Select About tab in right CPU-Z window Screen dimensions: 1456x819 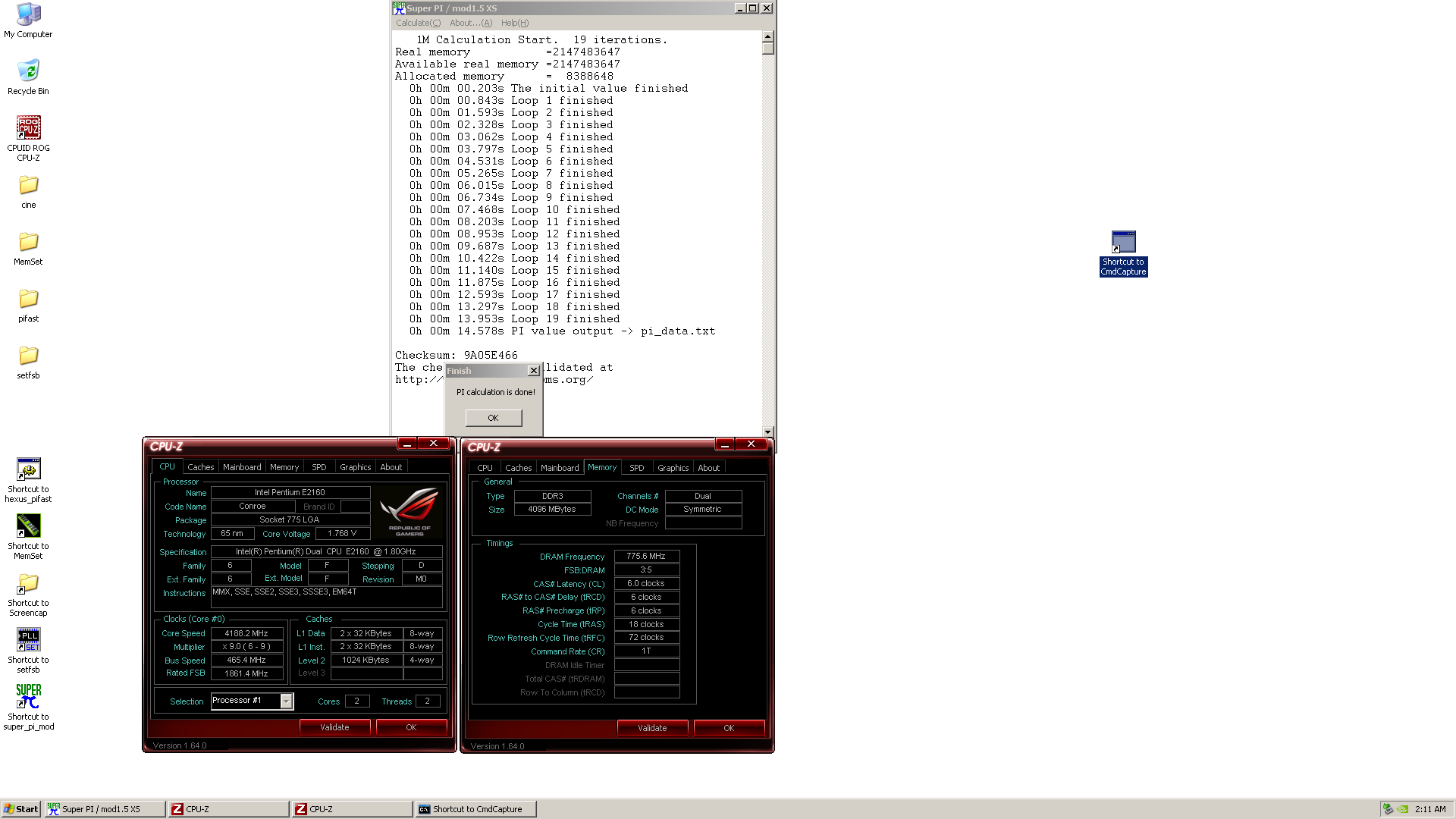[x=709, y=468]
